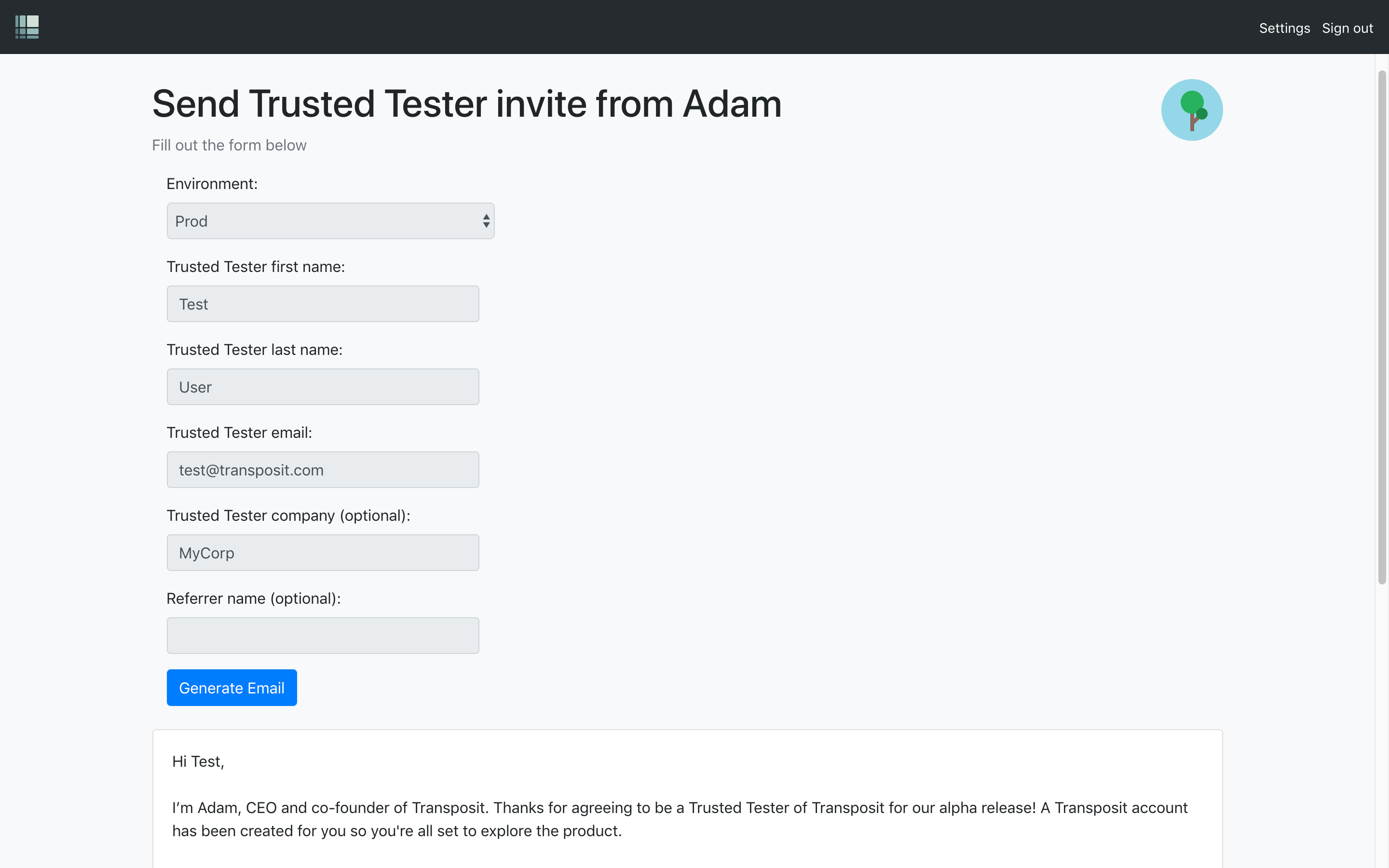This screenshot has height=868, width=1389.
Task: Click the tree avatar icon
Action: pyautogui.click(x=1192, y=109)
